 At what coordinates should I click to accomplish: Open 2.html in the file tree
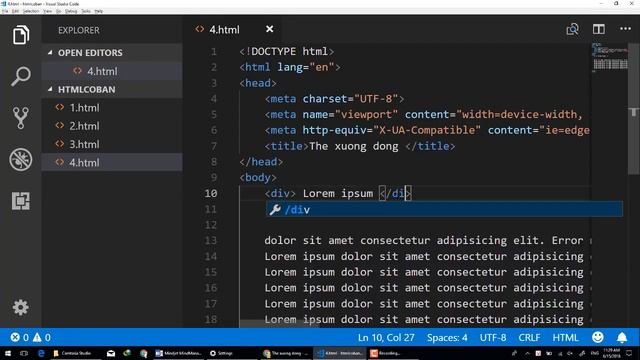112,126
